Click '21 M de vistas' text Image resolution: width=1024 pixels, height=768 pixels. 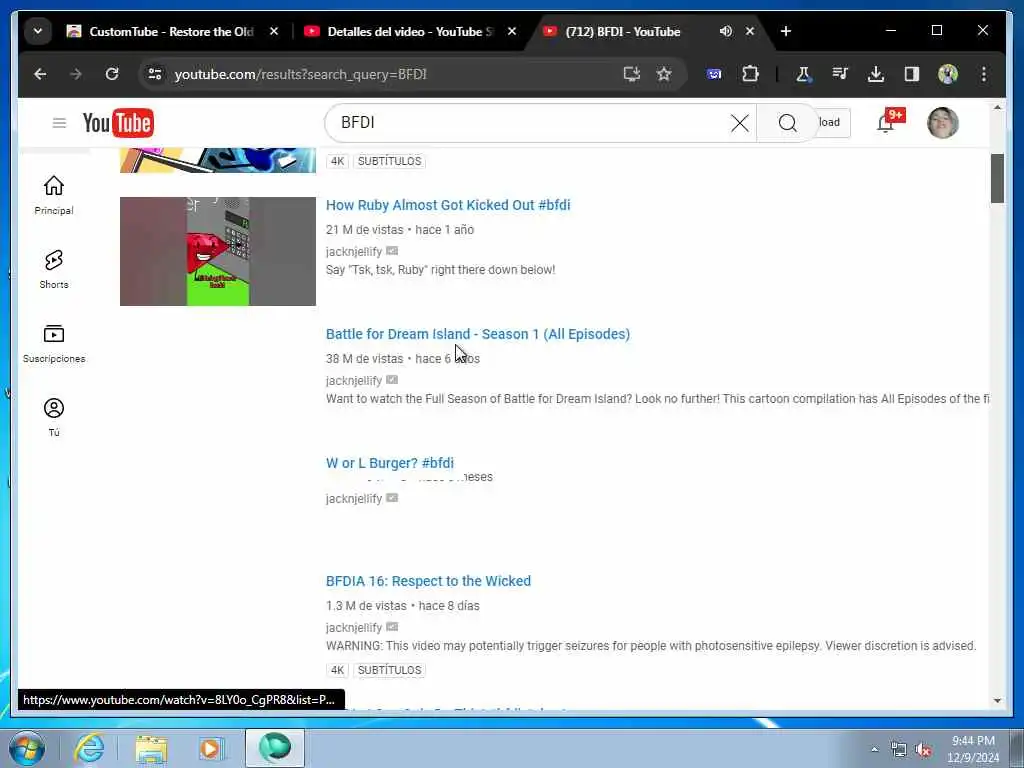click(x=364, y=230)
